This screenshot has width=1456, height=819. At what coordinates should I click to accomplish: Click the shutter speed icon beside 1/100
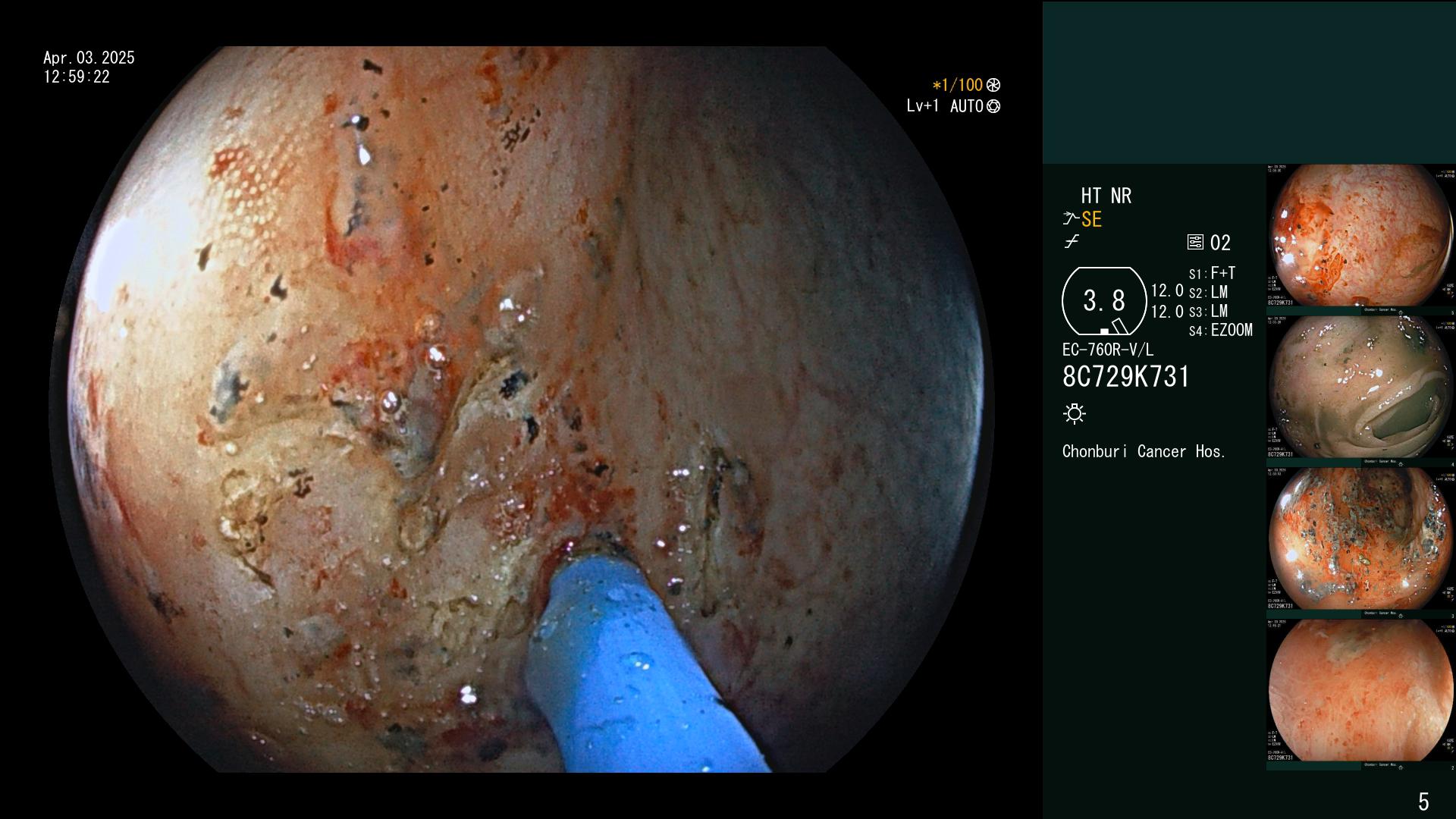[993, 86]
